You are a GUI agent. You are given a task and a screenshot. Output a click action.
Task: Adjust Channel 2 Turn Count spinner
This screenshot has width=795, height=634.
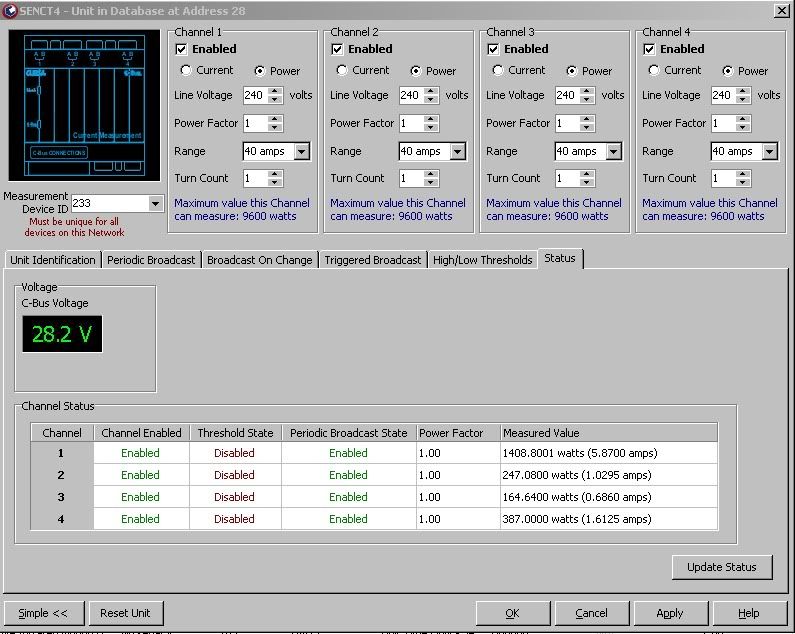431,179
